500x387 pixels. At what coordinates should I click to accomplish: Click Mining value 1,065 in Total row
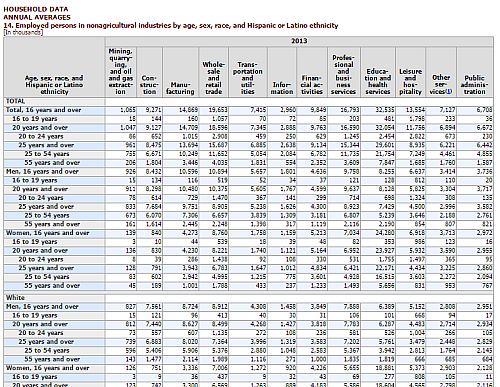128,110
